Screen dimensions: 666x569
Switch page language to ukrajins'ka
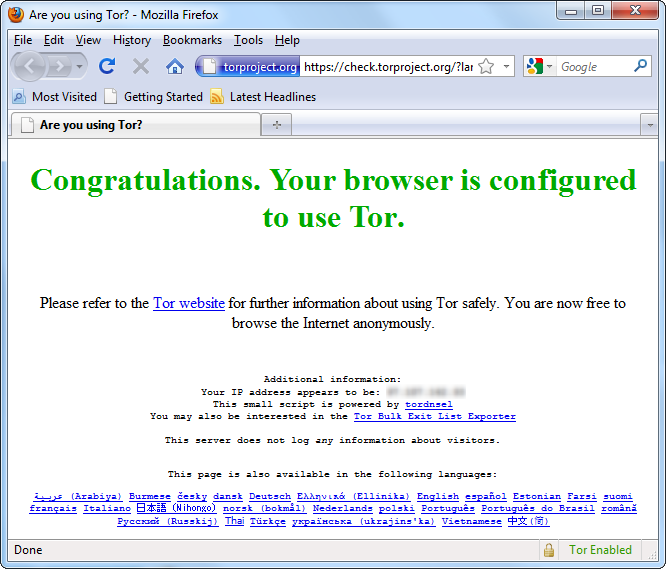(x=364, y=521)
